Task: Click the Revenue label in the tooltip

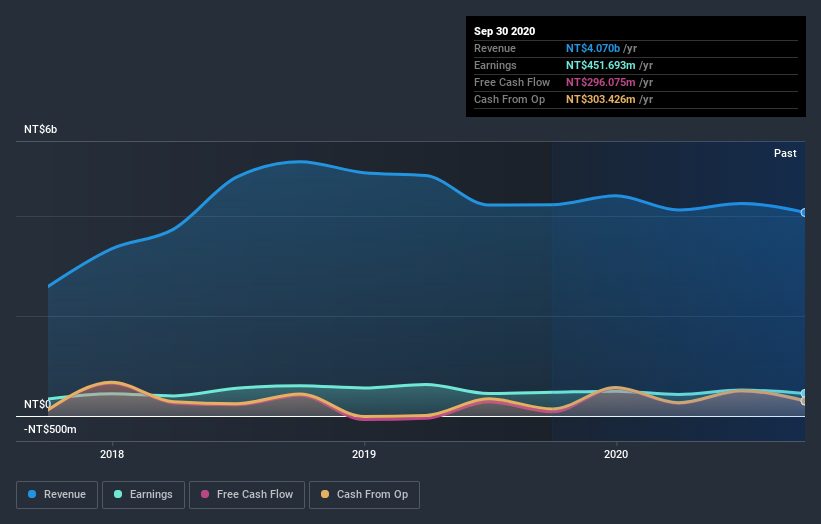Action: coord(495,48)
